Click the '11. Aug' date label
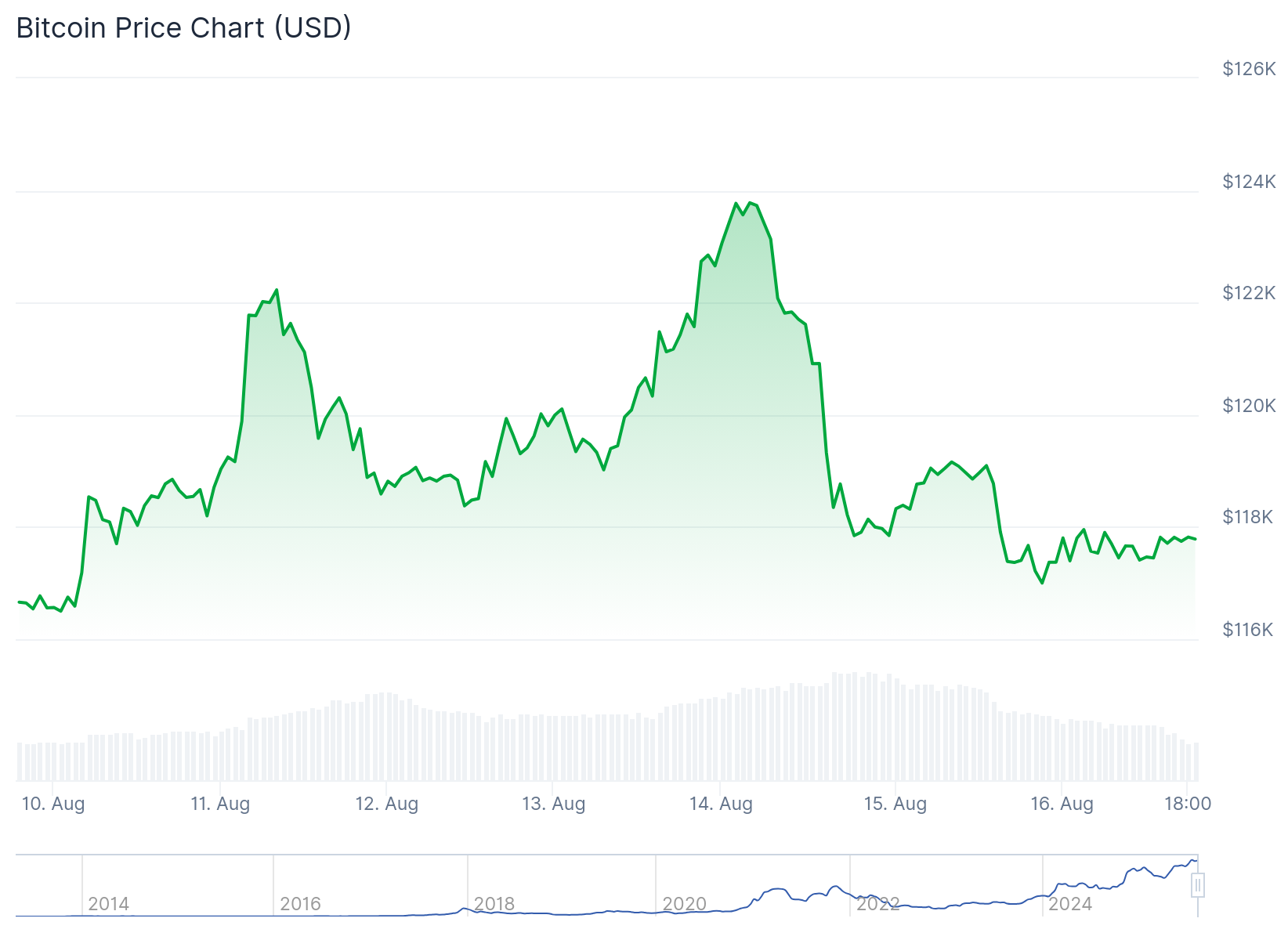This screenshot has width=1288, height=940. point(220,804)
